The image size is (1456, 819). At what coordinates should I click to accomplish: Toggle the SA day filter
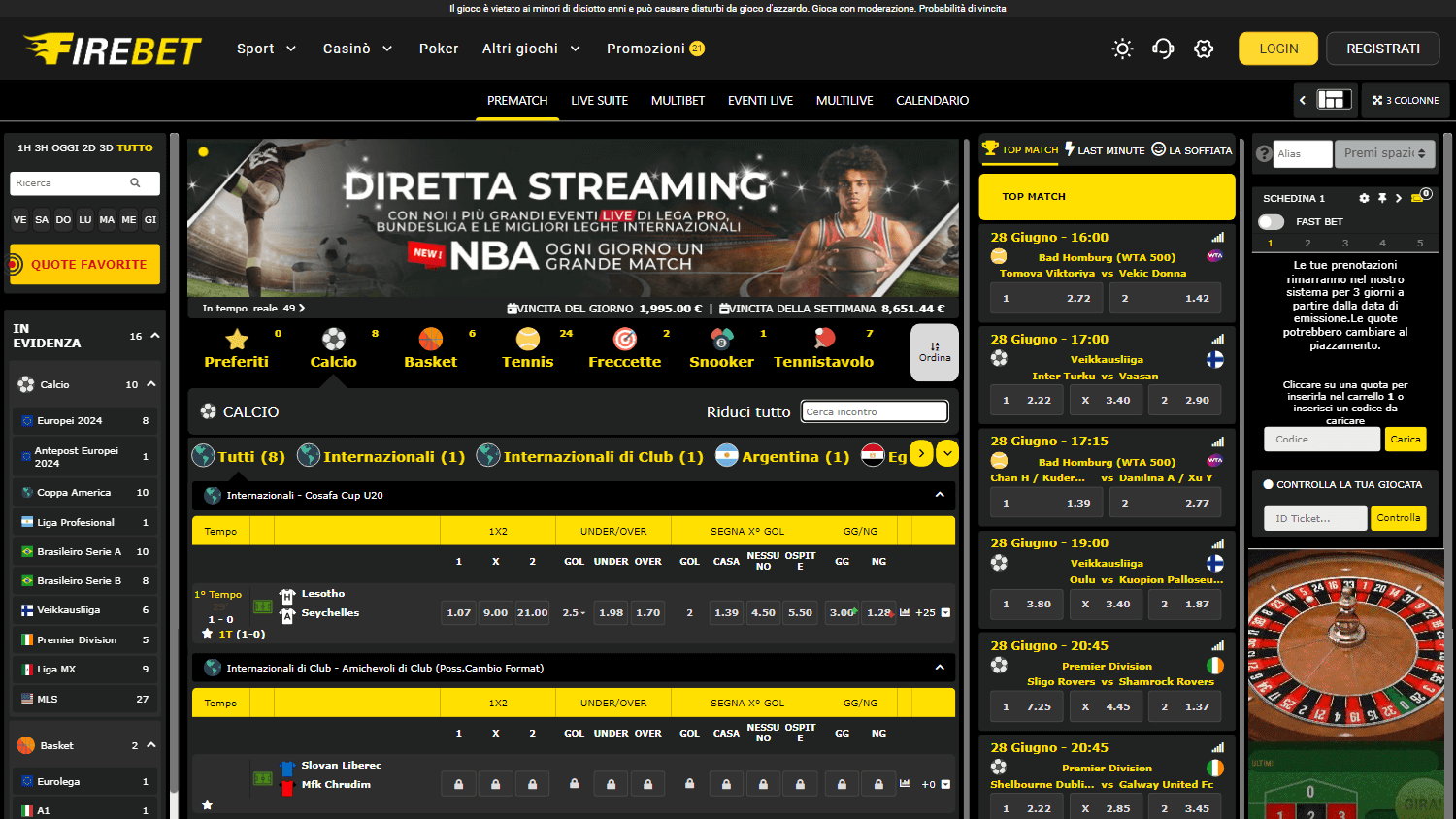(42, 219)
